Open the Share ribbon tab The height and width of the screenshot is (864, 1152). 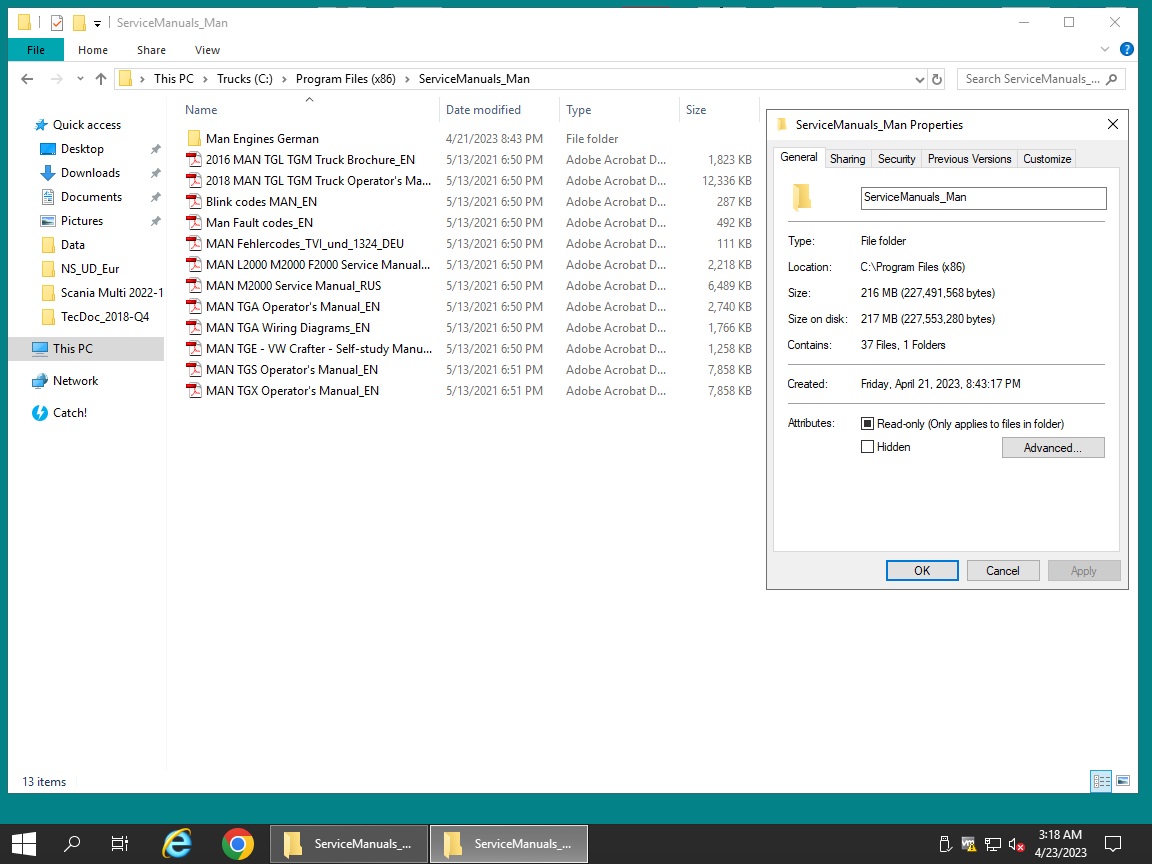[151, 50]
